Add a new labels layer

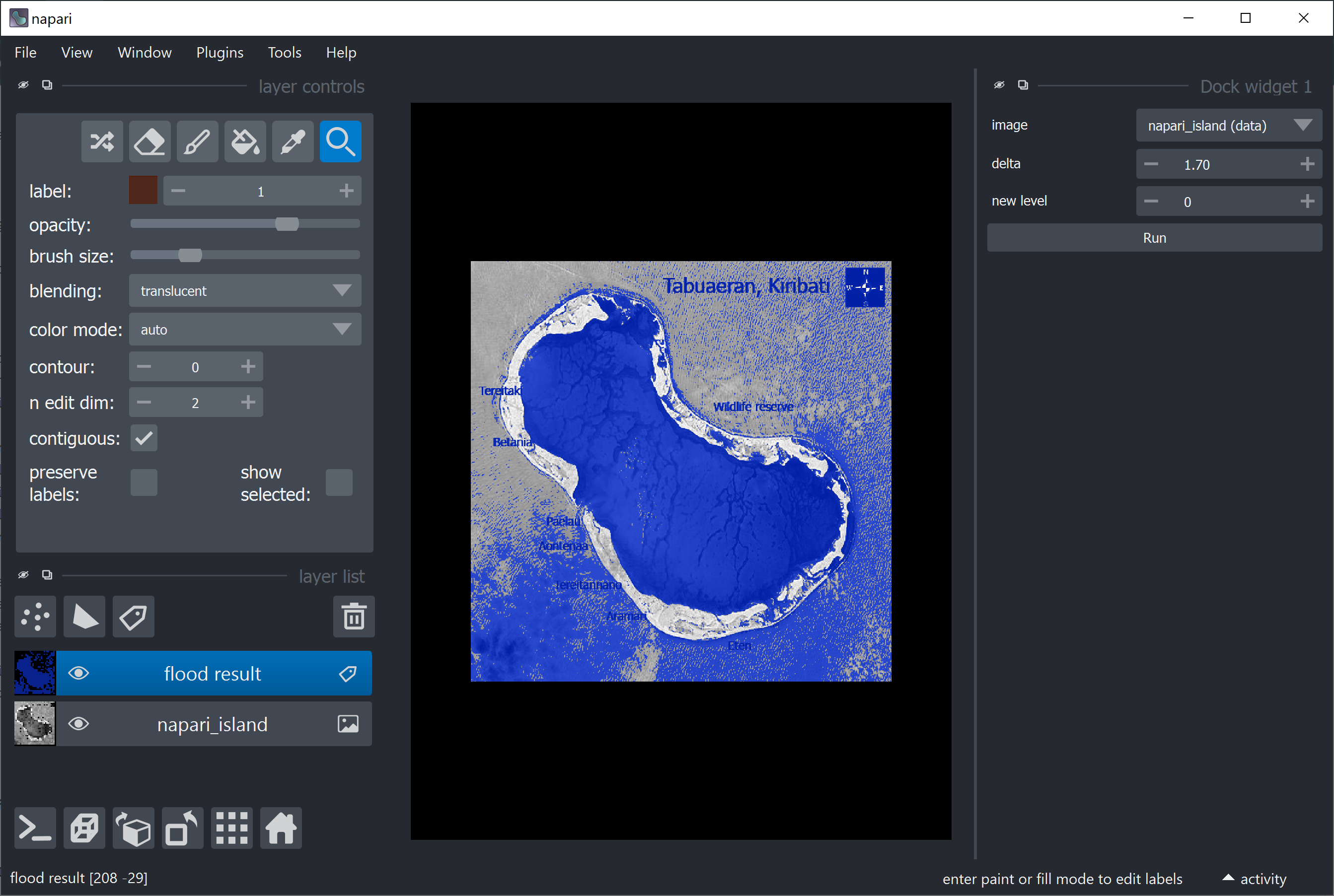134,617
